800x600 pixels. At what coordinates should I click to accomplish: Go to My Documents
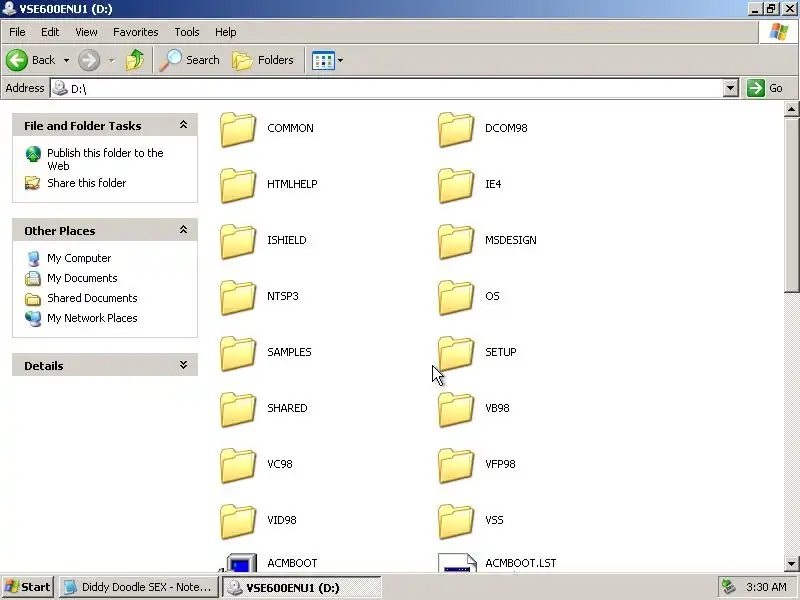click(82, 278)
